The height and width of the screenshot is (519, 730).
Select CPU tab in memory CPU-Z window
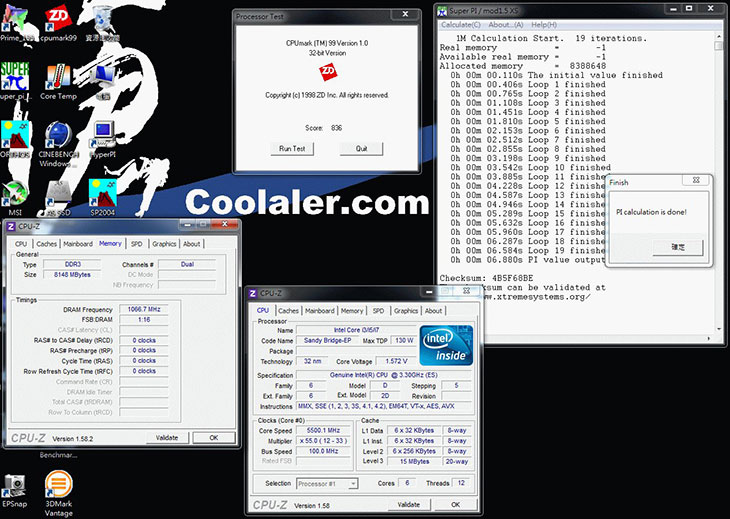click(x=21, y=244)
